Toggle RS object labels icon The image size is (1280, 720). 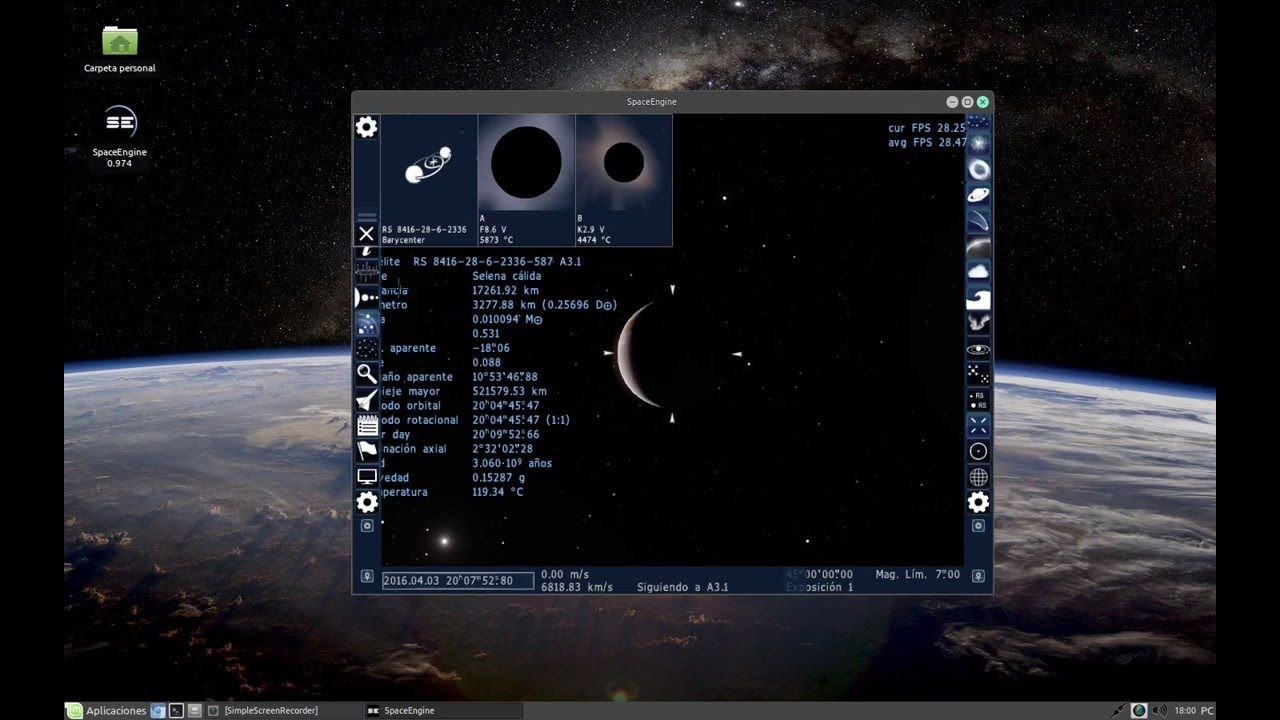click(x=978, y=400)
